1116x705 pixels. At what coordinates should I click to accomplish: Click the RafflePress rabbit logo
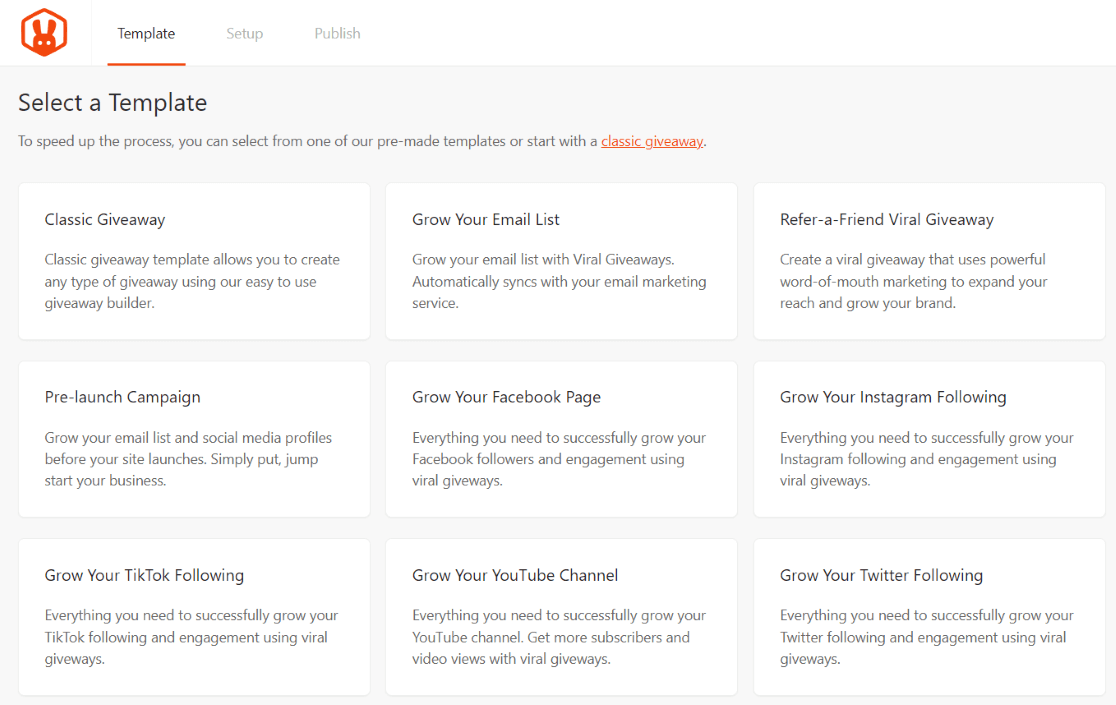click(44, 33)
